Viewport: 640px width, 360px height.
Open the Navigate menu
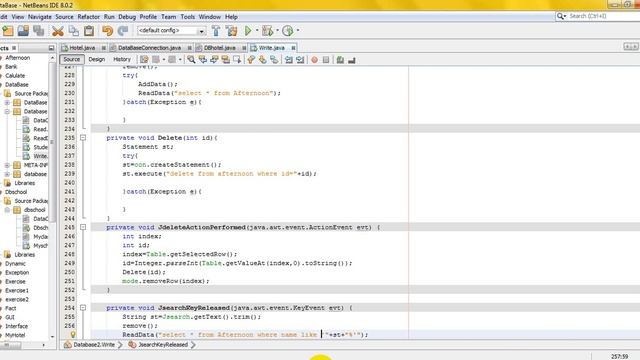click(x=40, y=17)
